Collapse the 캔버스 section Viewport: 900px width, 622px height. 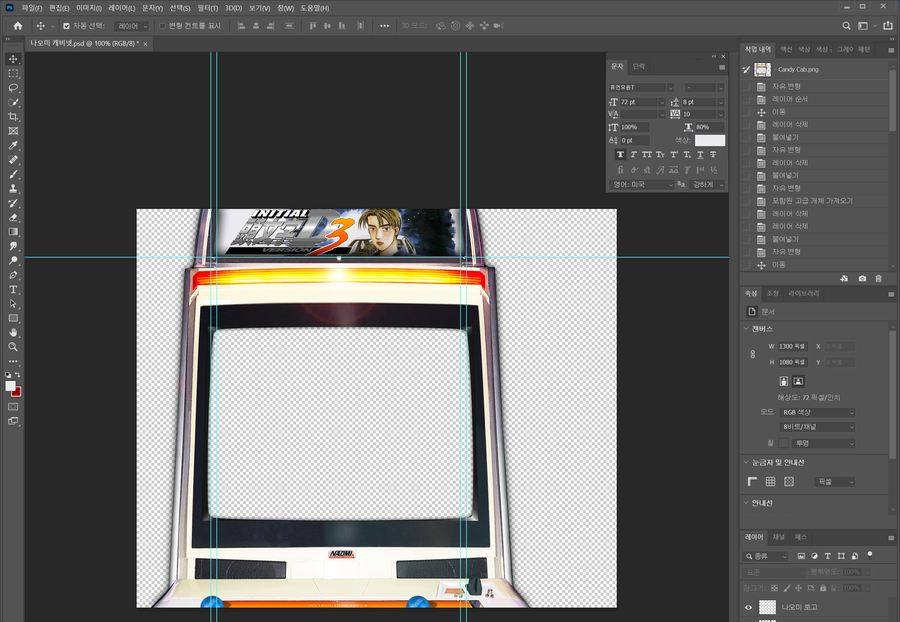(746, 328)
